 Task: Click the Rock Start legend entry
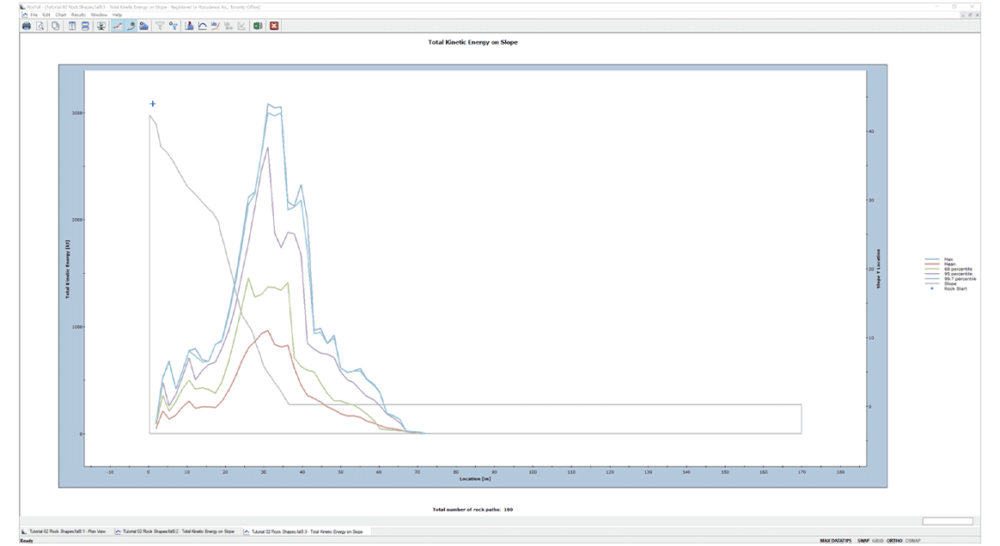pyautogui.click(x=948, y=289)
